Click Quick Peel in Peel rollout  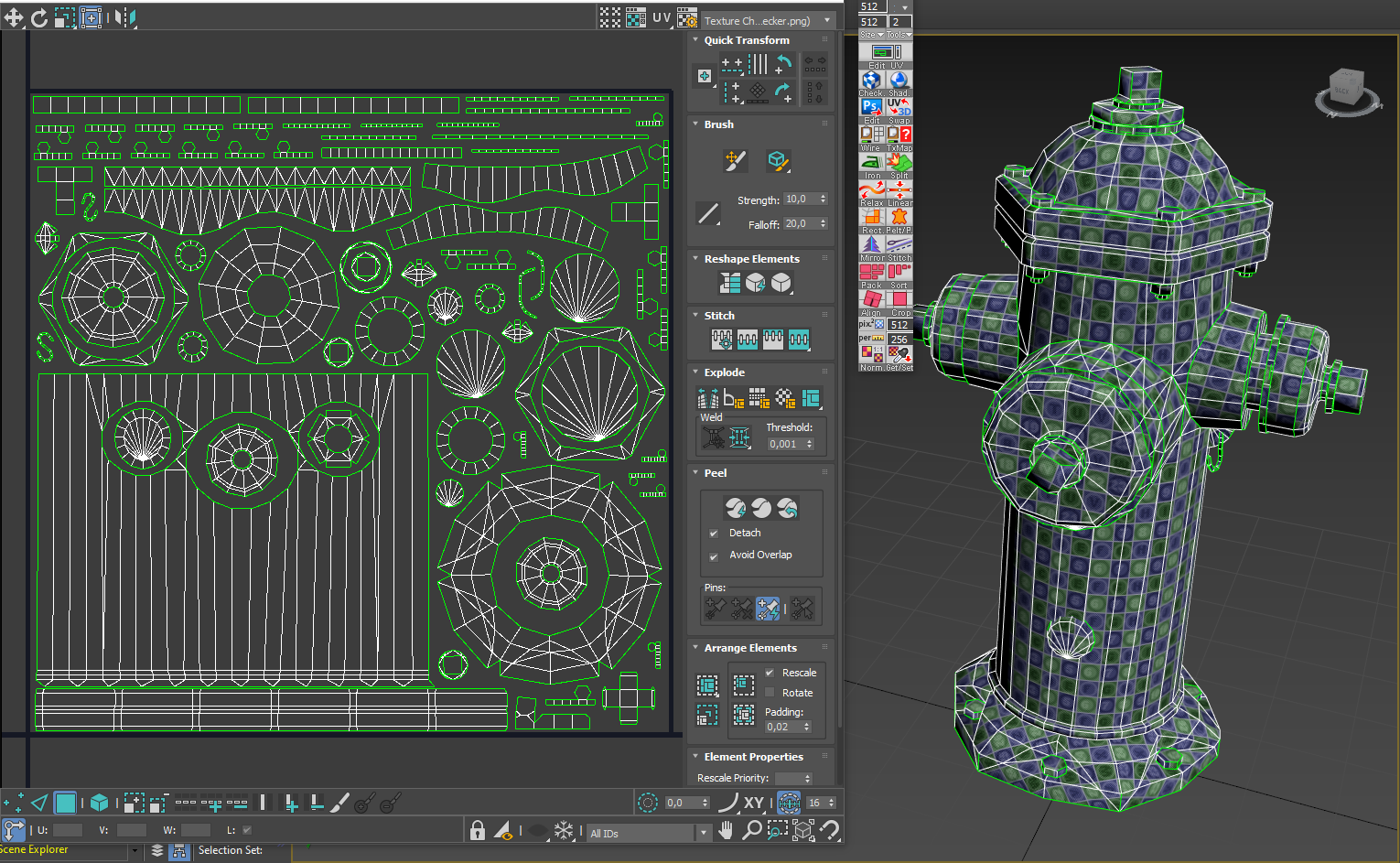click(x=735, y=508)
